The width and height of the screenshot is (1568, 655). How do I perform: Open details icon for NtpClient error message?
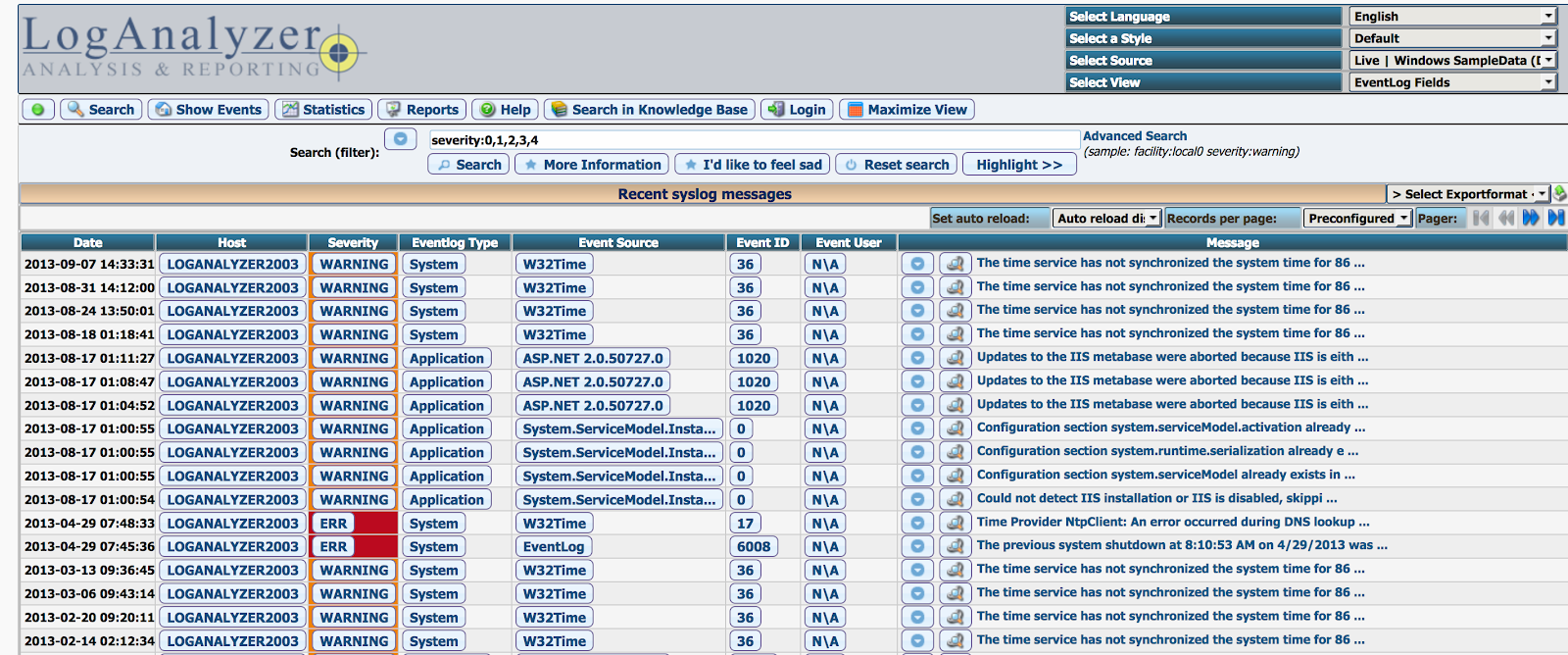[x=955, y=523]
